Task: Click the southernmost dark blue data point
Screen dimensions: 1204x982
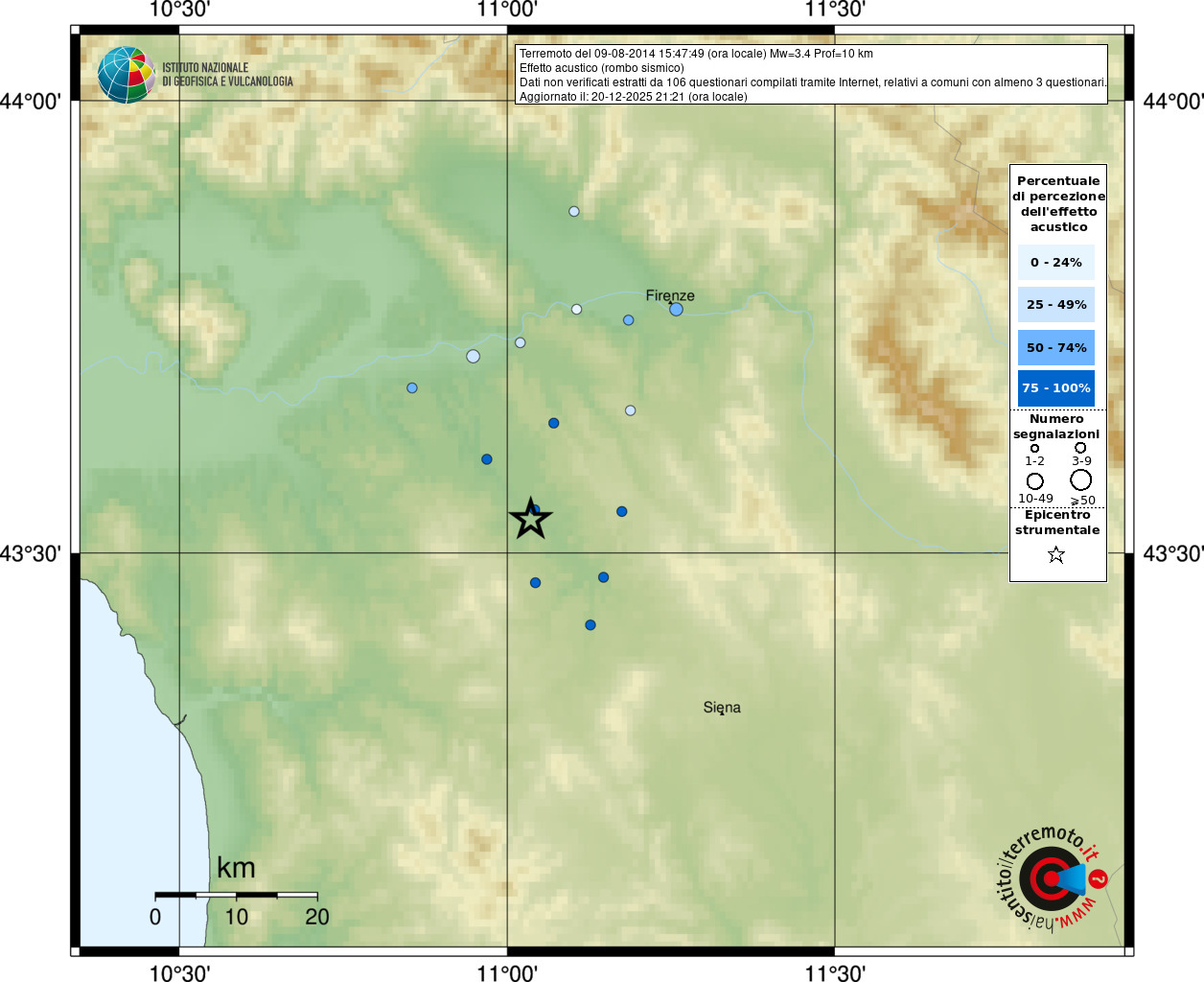Action: point(590,625)
